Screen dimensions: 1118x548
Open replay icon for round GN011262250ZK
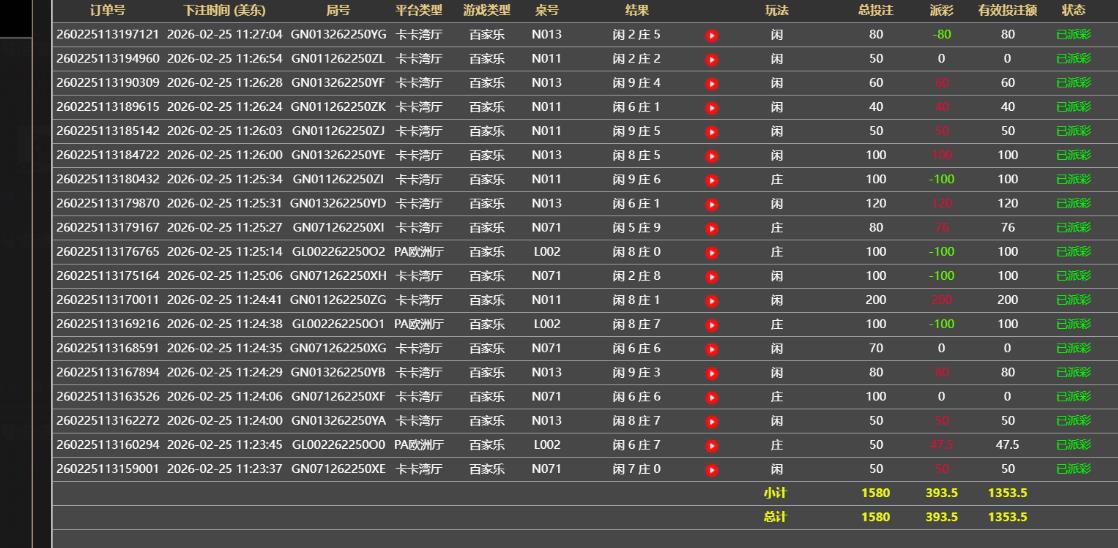(x=712, y=107)
